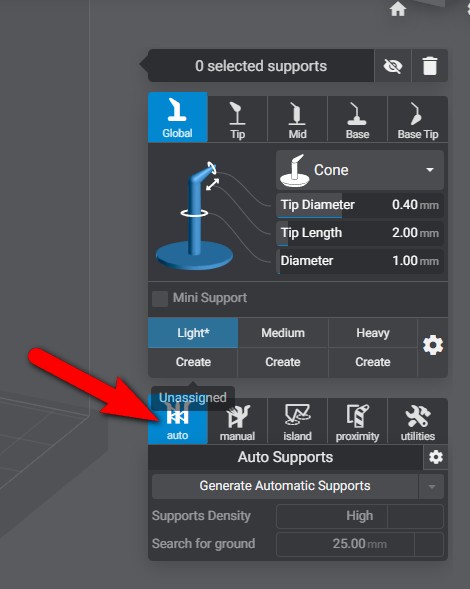Select the Mid support section tab
The image size is (470, 589).
point(297,119)
